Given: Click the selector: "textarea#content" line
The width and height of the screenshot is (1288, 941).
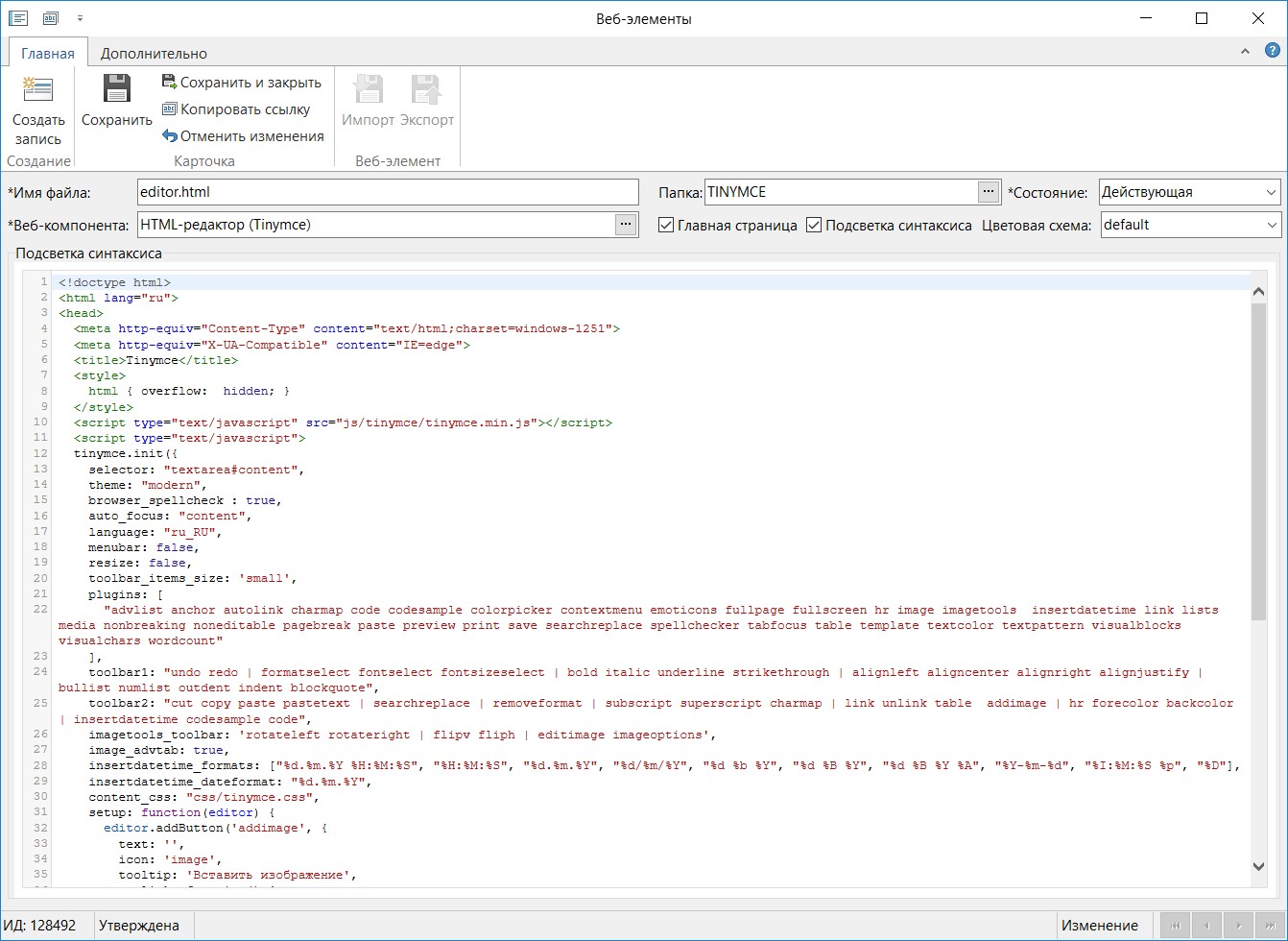Looking at the screenshot, I should click(x=197, y=470).
